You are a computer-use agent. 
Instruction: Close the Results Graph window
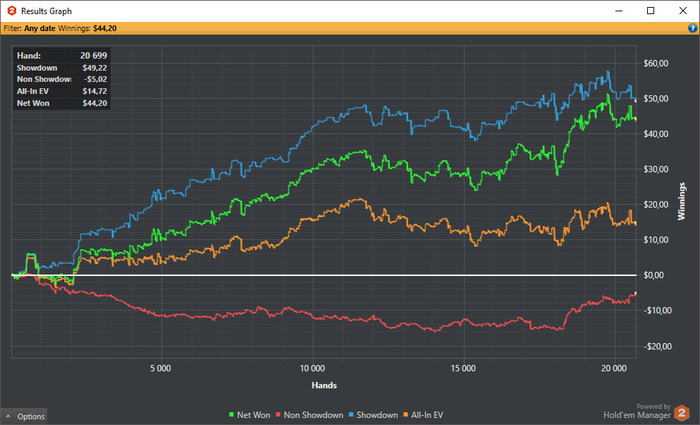click(x=683, y=11)
